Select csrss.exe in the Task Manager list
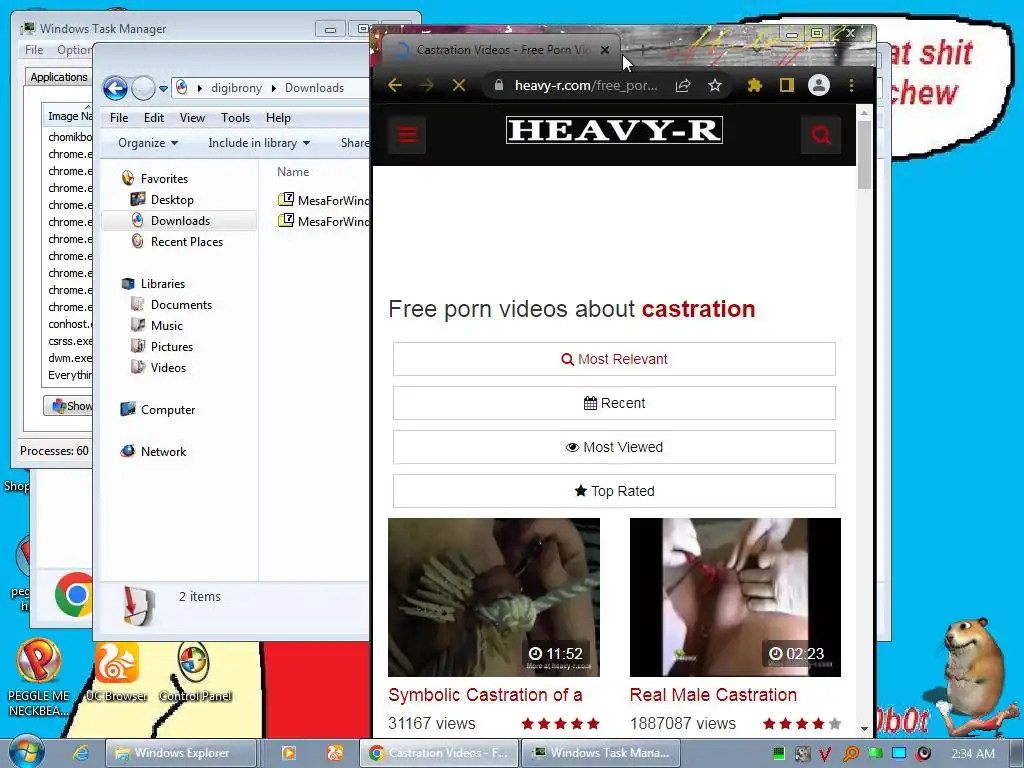The image size is (1024, 768). (x=70, y=341)
